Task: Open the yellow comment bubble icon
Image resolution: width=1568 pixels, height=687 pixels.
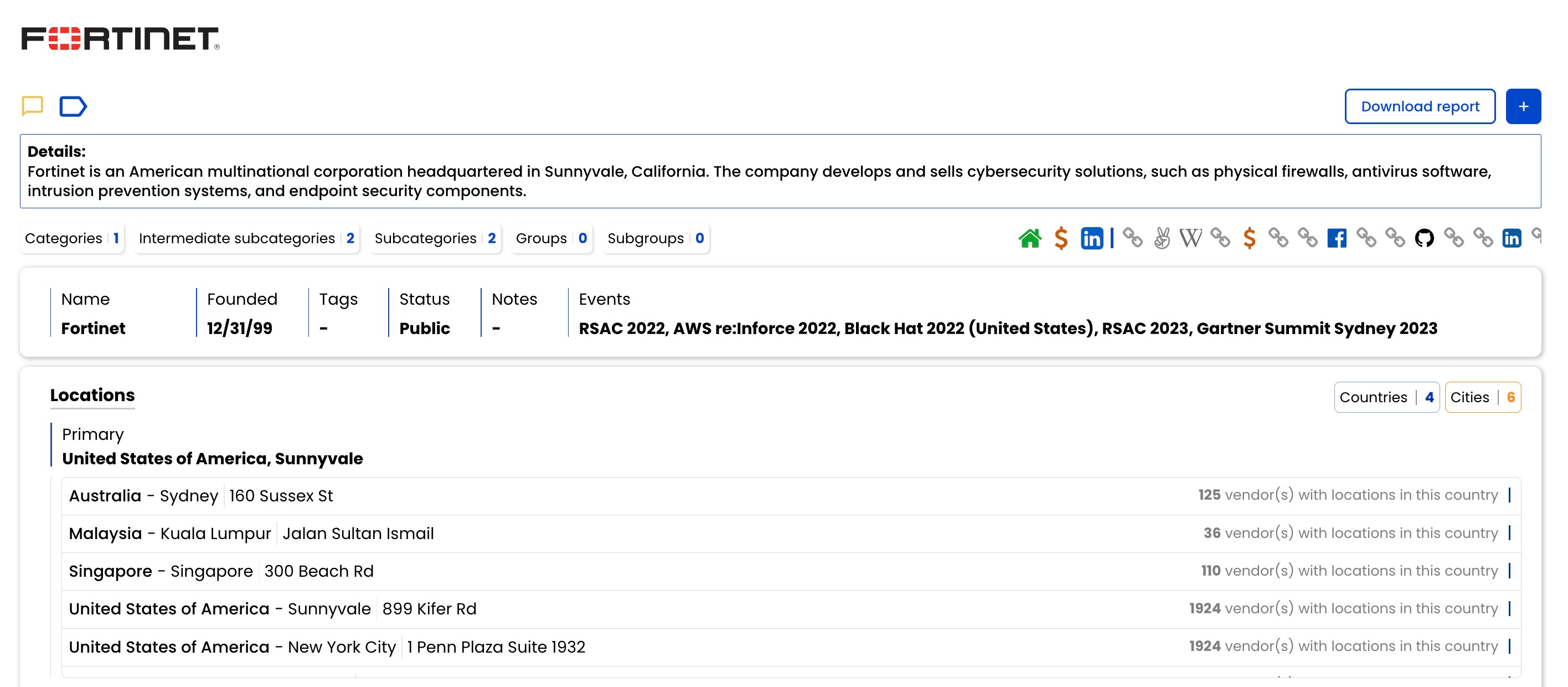Action: (32, 106)
